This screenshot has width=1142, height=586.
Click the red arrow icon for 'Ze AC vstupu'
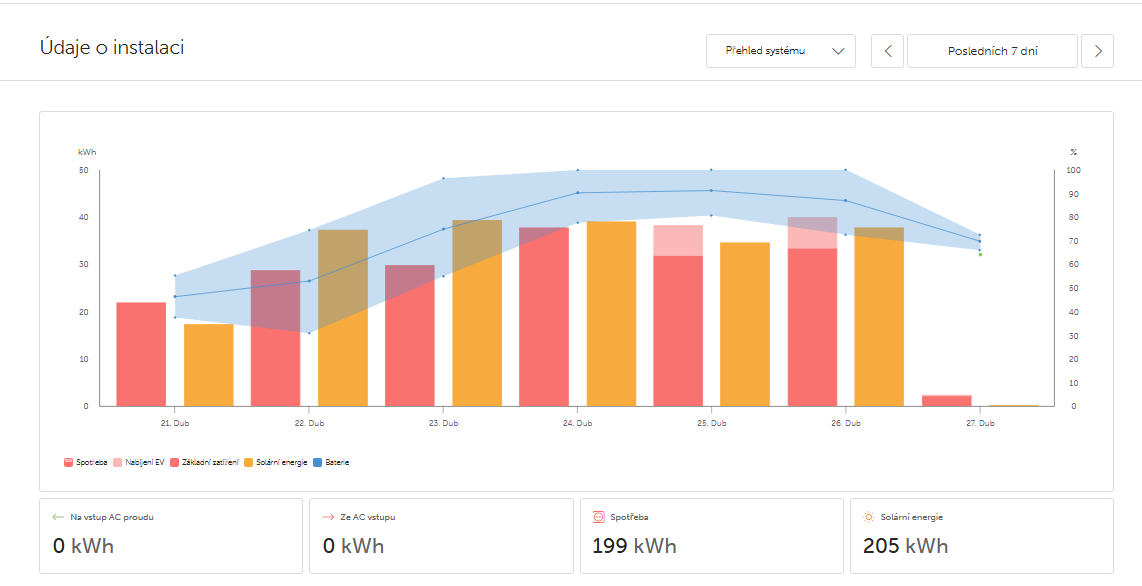click(328, 517)
